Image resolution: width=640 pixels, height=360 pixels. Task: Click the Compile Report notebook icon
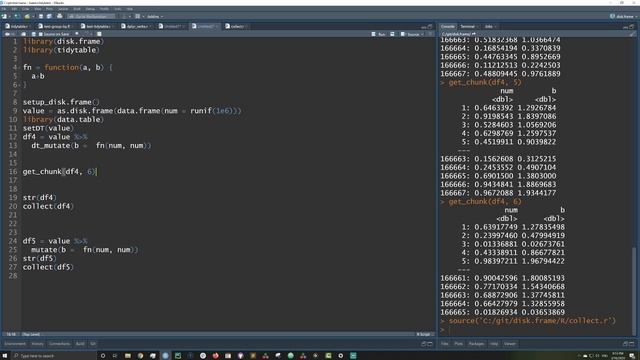[99, 34]
